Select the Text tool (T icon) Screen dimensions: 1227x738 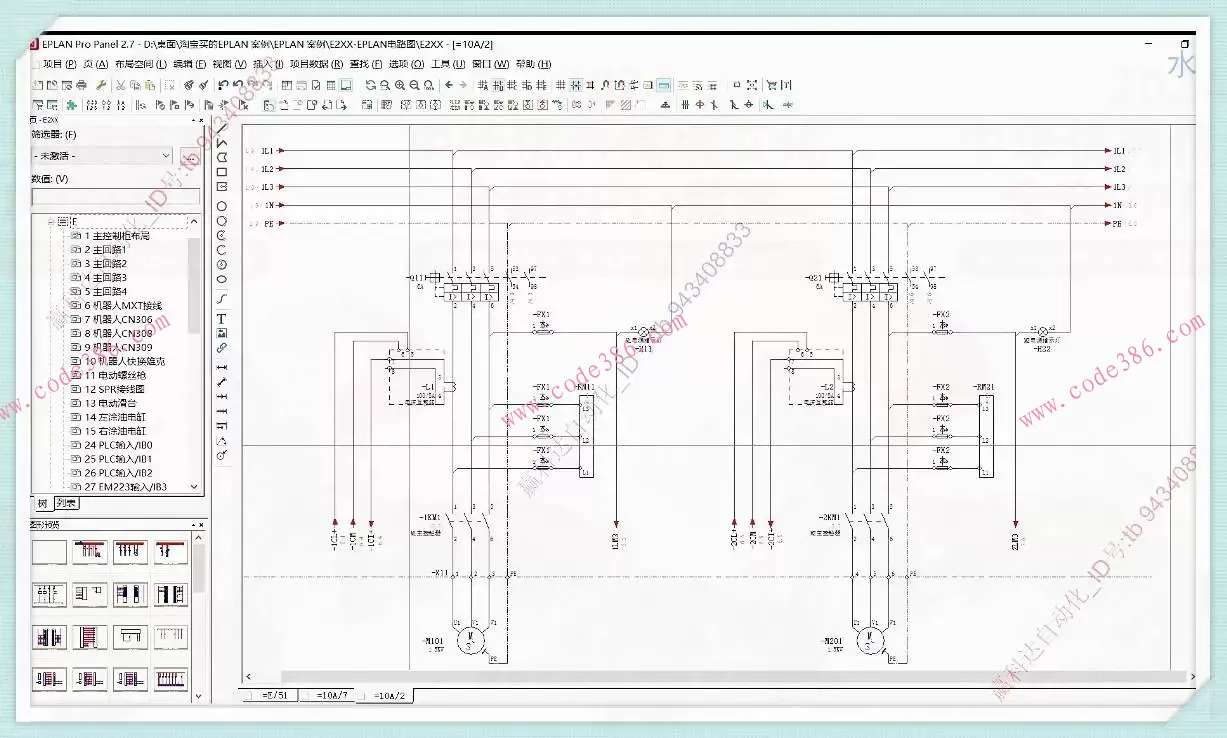tap(222, 319)
